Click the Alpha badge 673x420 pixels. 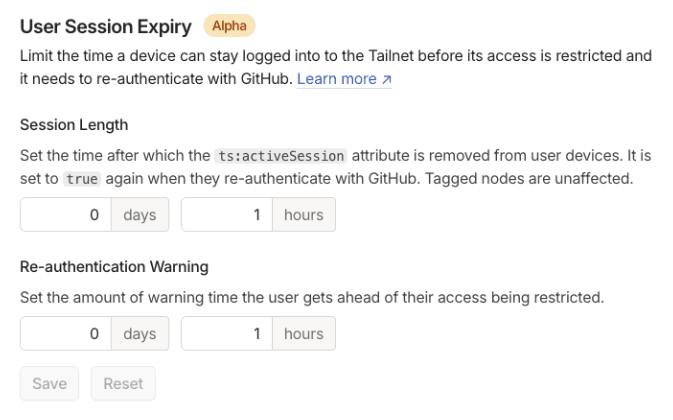(x=229, y=26)
